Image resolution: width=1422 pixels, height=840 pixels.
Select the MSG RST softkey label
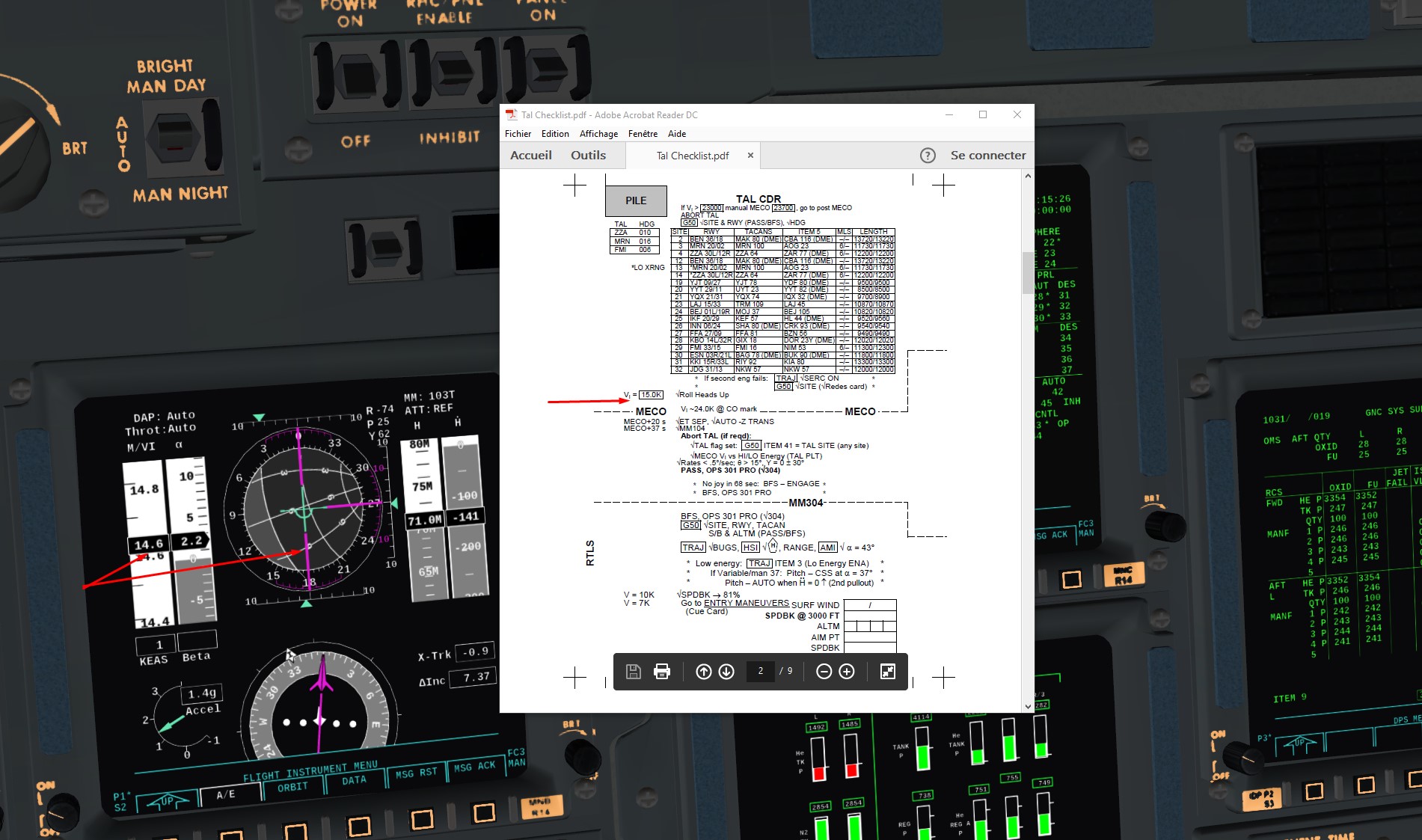[x=416, y=773]
